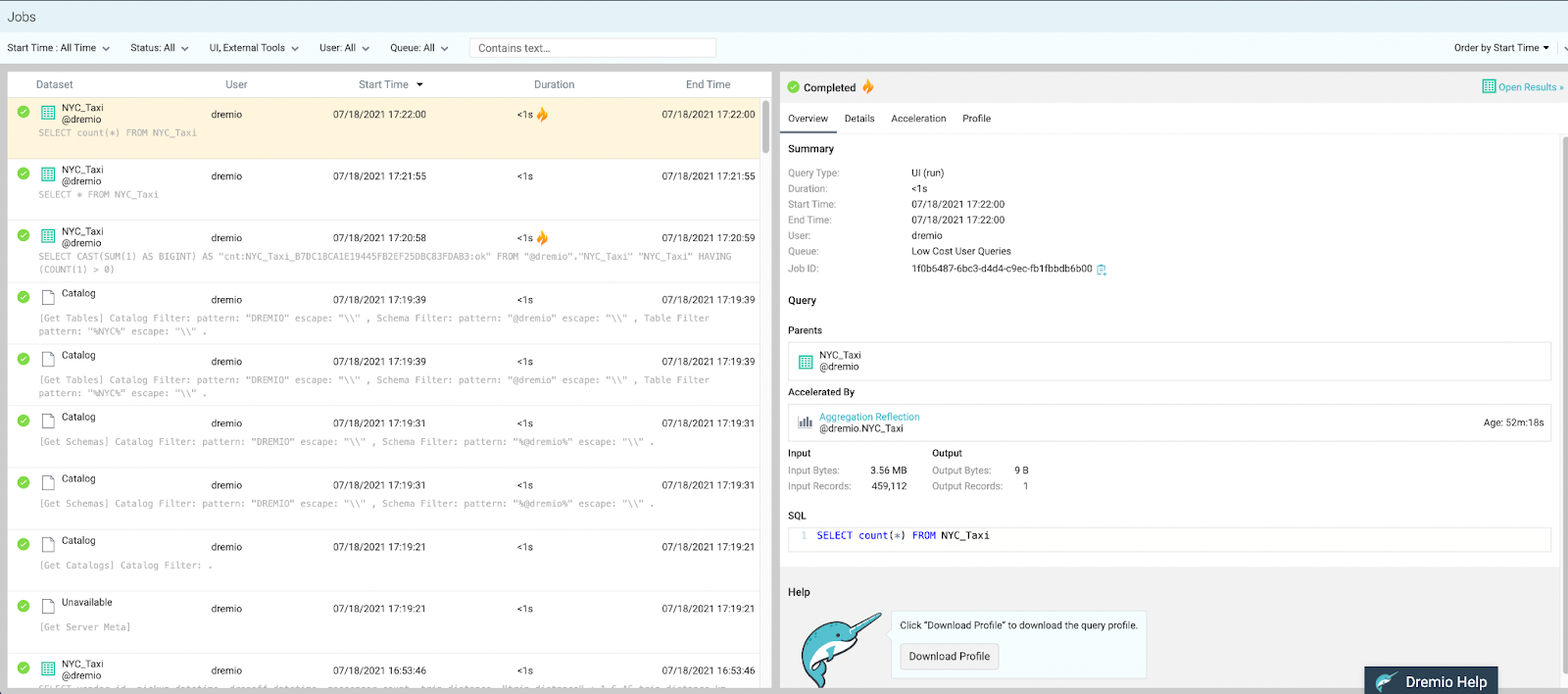Click the green Completed check icon in the details panel
The height and width of the screenshot is (694, 1568).
794,87
